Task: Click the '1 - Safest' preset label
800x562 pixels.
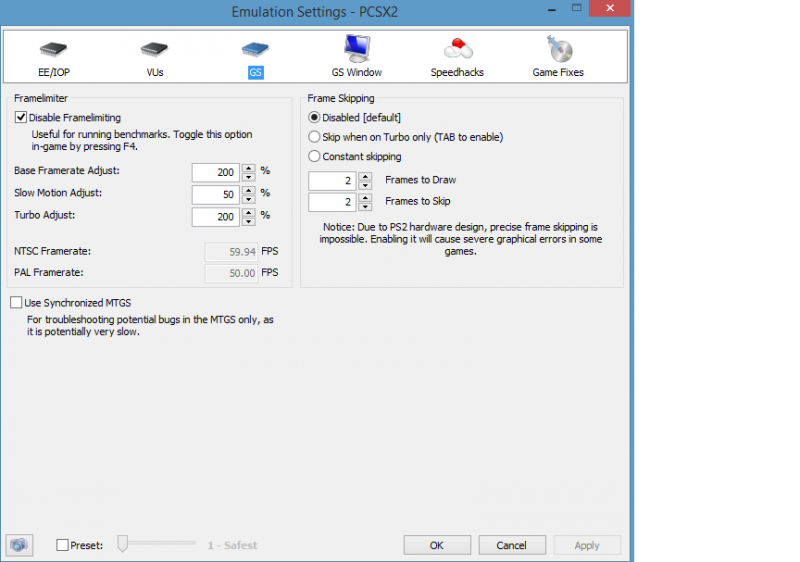Action: (x=232, y=545)
